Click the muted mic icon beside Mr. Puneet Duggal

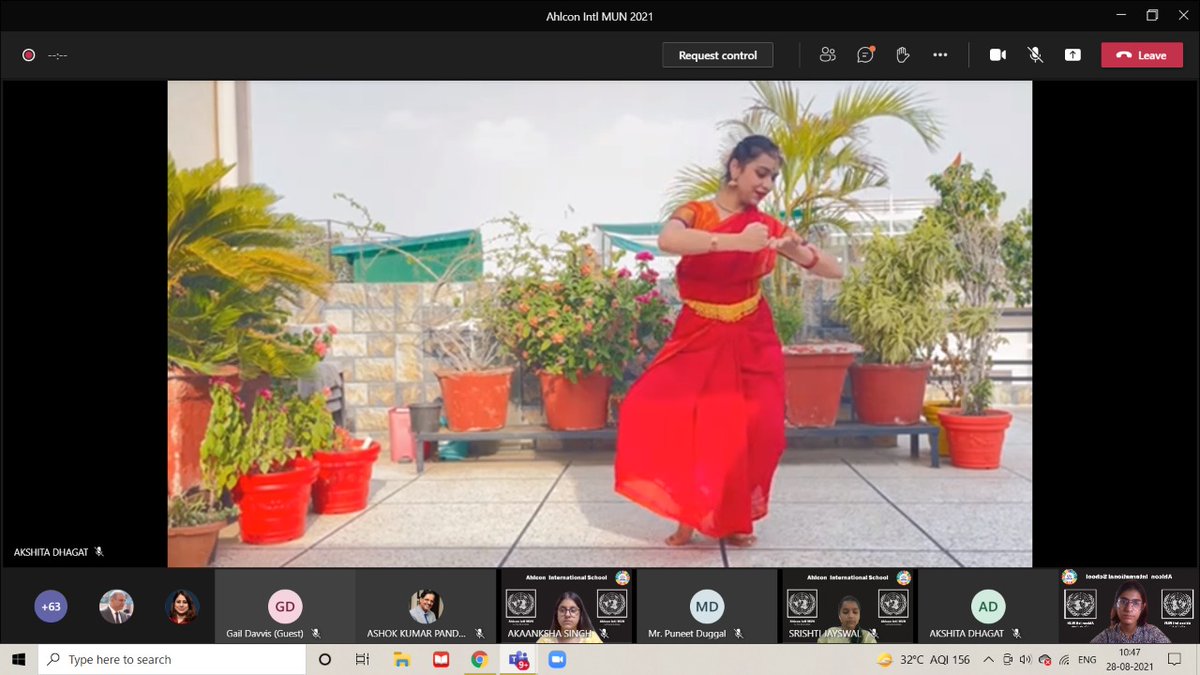[x=738, y=633]
